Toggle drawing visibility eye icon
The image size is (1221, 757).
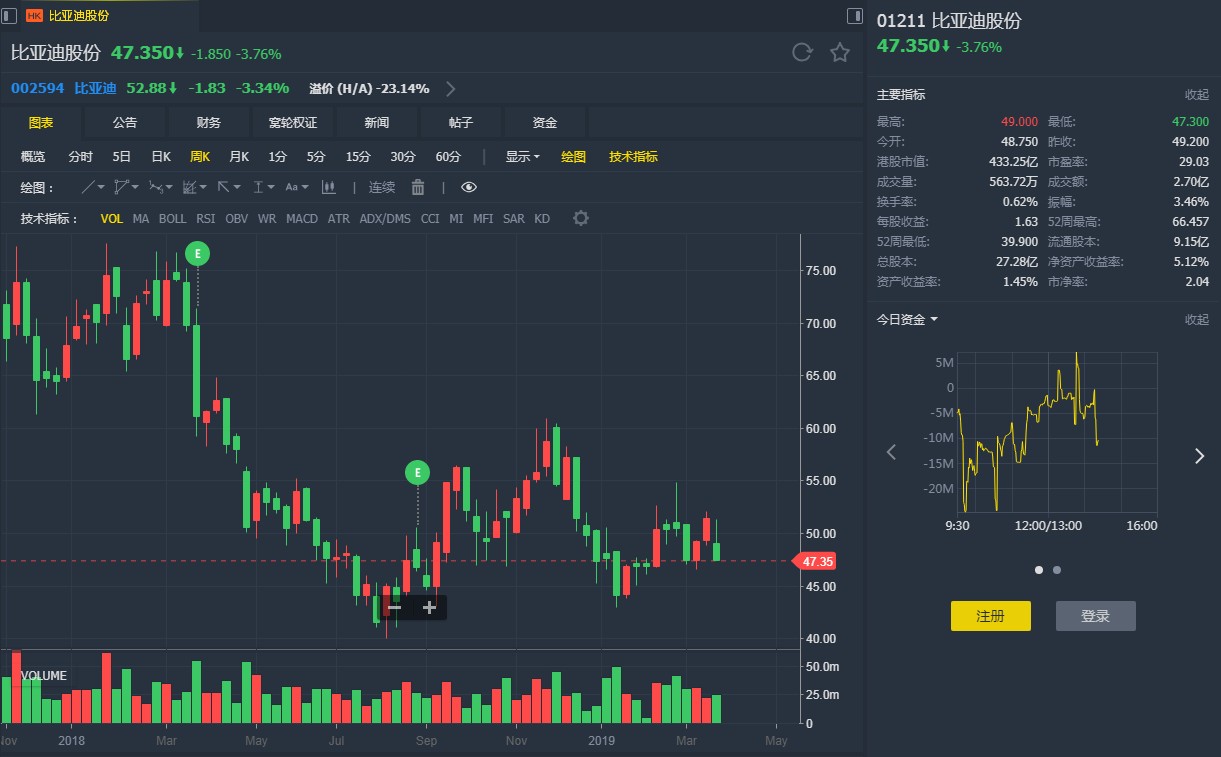pos(469,187)
